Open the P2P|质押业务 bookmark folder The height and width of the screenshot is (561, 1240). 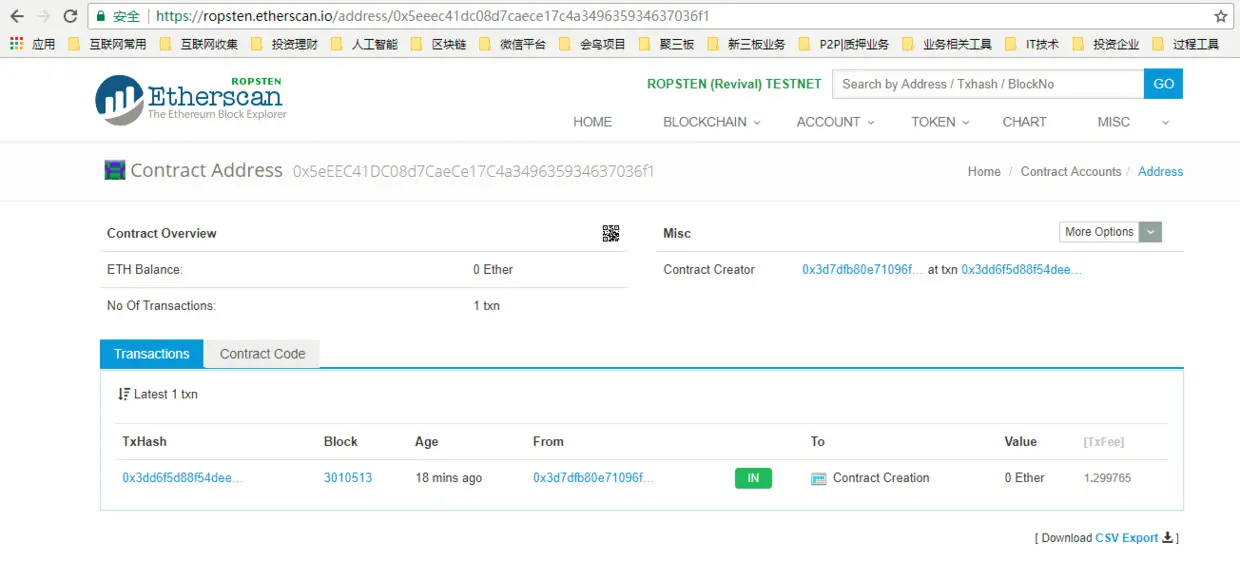844,44
